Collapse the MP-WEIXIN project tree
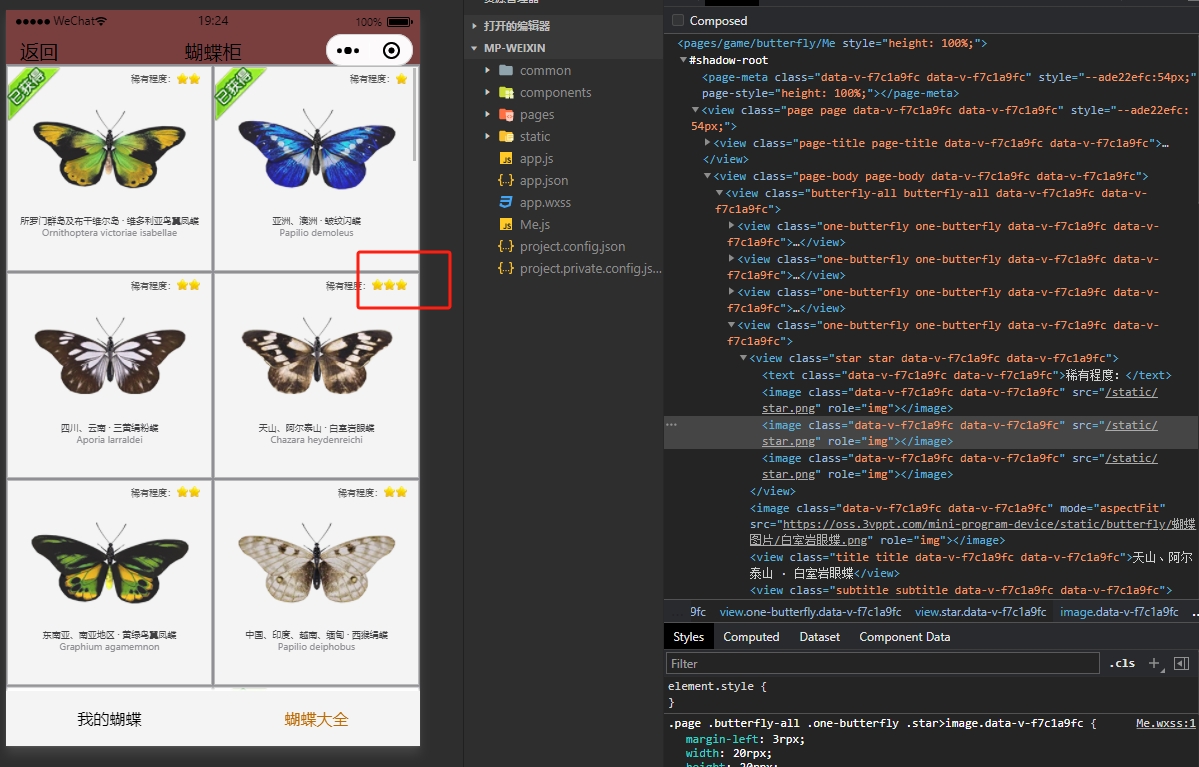Screen dimensions: 1199x767 [474, 48]
